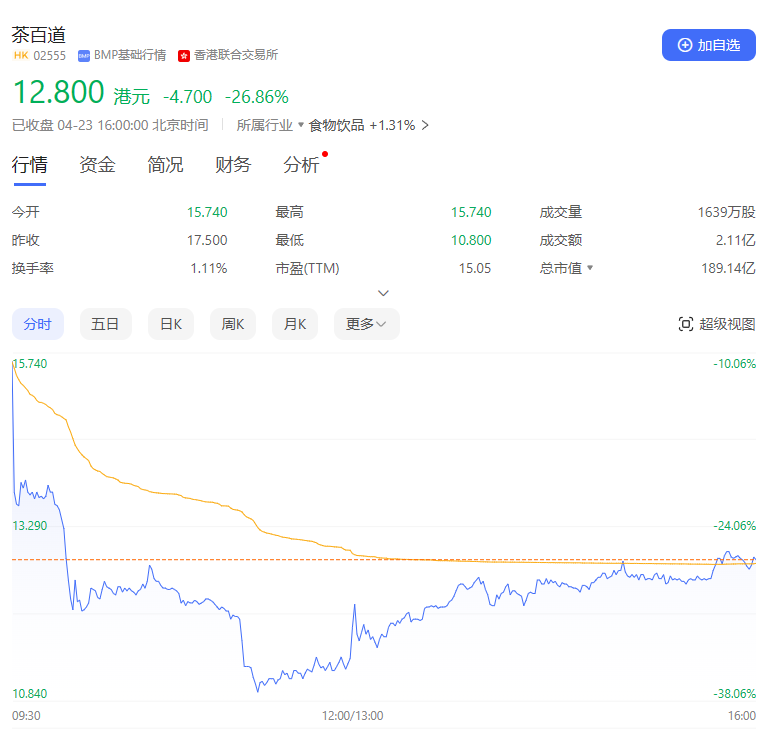Image resolution: width=772 pixels, height=730 pixels.
Task: Click the BMP基础行情 badge icon
Action: (x=84, y=56)
